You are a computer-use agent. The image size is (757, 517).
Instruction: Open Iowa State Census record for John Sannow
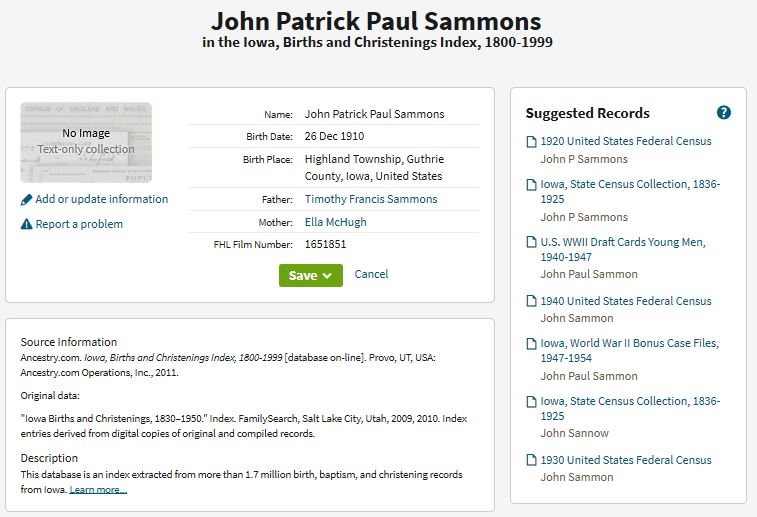(x=630, y=408)
